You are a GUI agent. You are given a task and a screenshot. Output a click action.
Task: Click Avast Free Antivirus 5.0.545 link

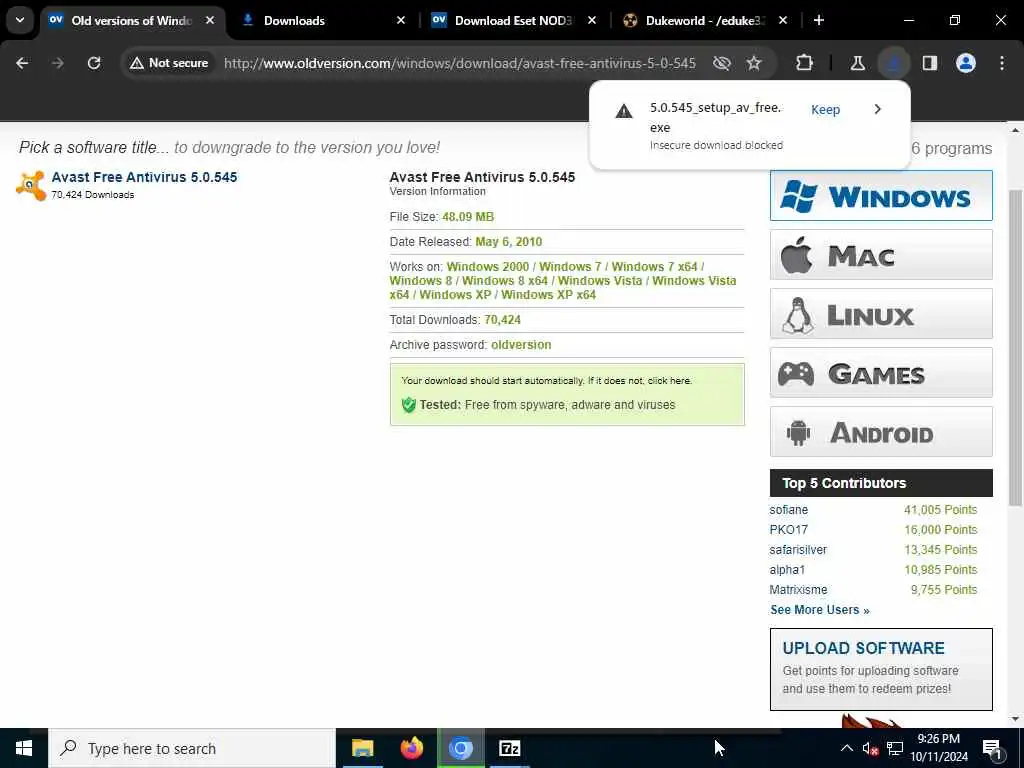click(144, 177)
